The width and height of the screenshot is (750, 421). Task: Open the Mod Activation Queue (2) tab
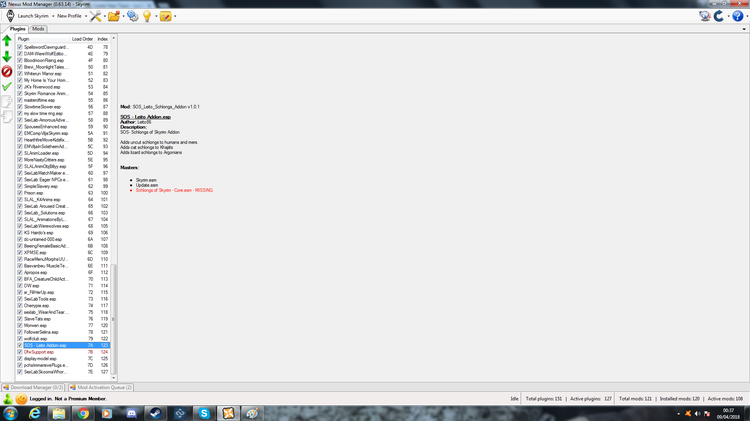[101, 387]
